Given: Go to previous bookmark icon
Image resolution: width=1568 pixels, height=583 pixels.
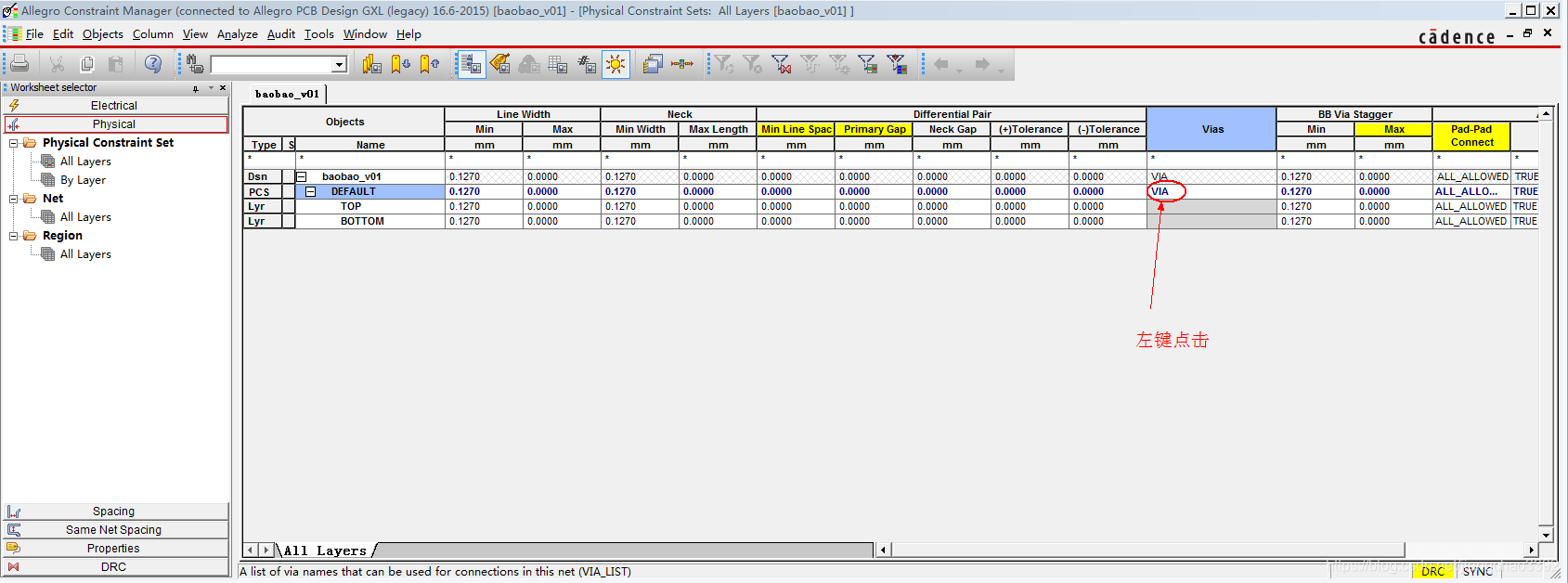Looking at the screenshot, I should coord(429,64).
